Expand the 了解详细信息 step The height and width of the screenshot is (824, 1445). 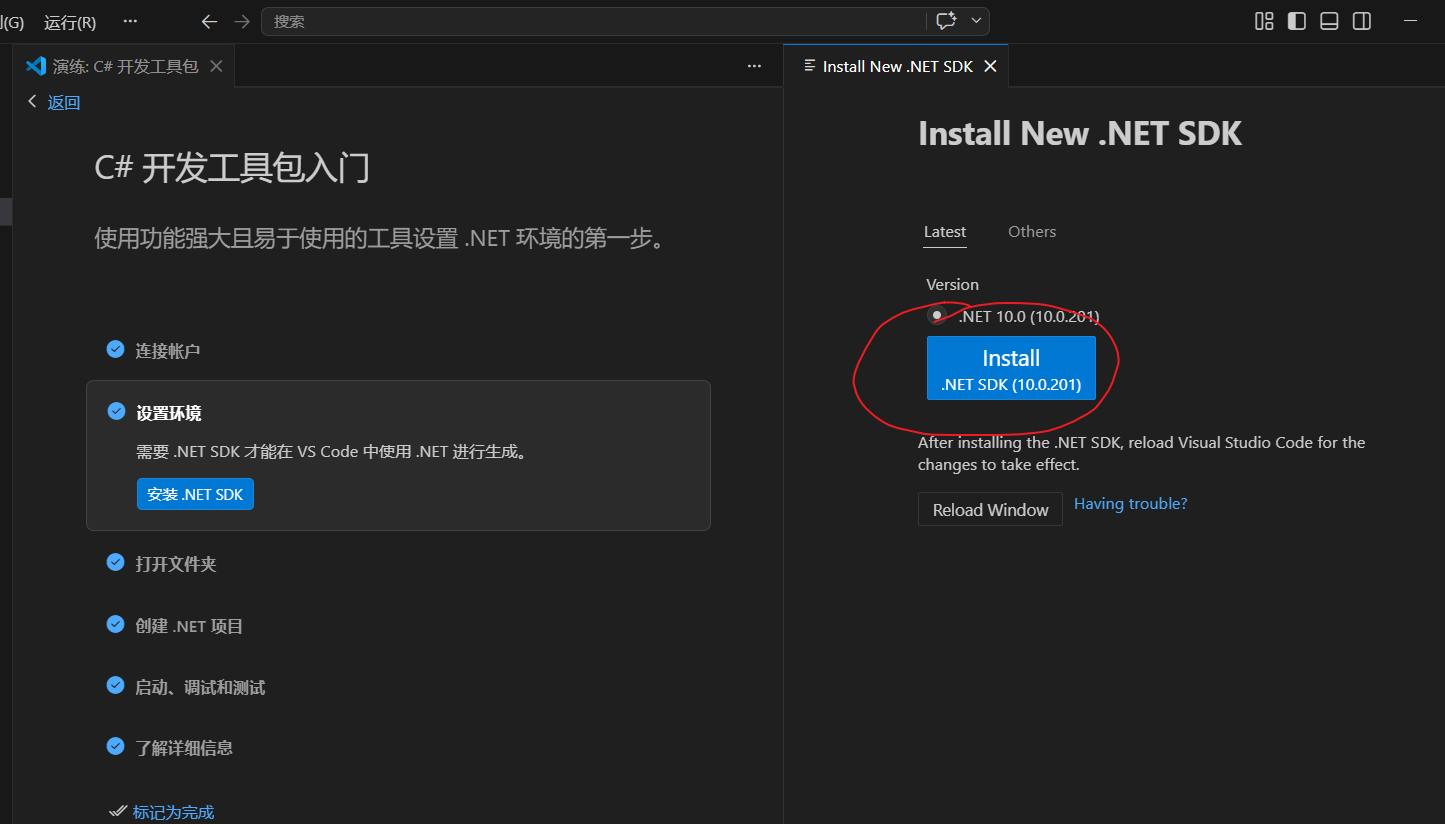[x=184, y=748]
